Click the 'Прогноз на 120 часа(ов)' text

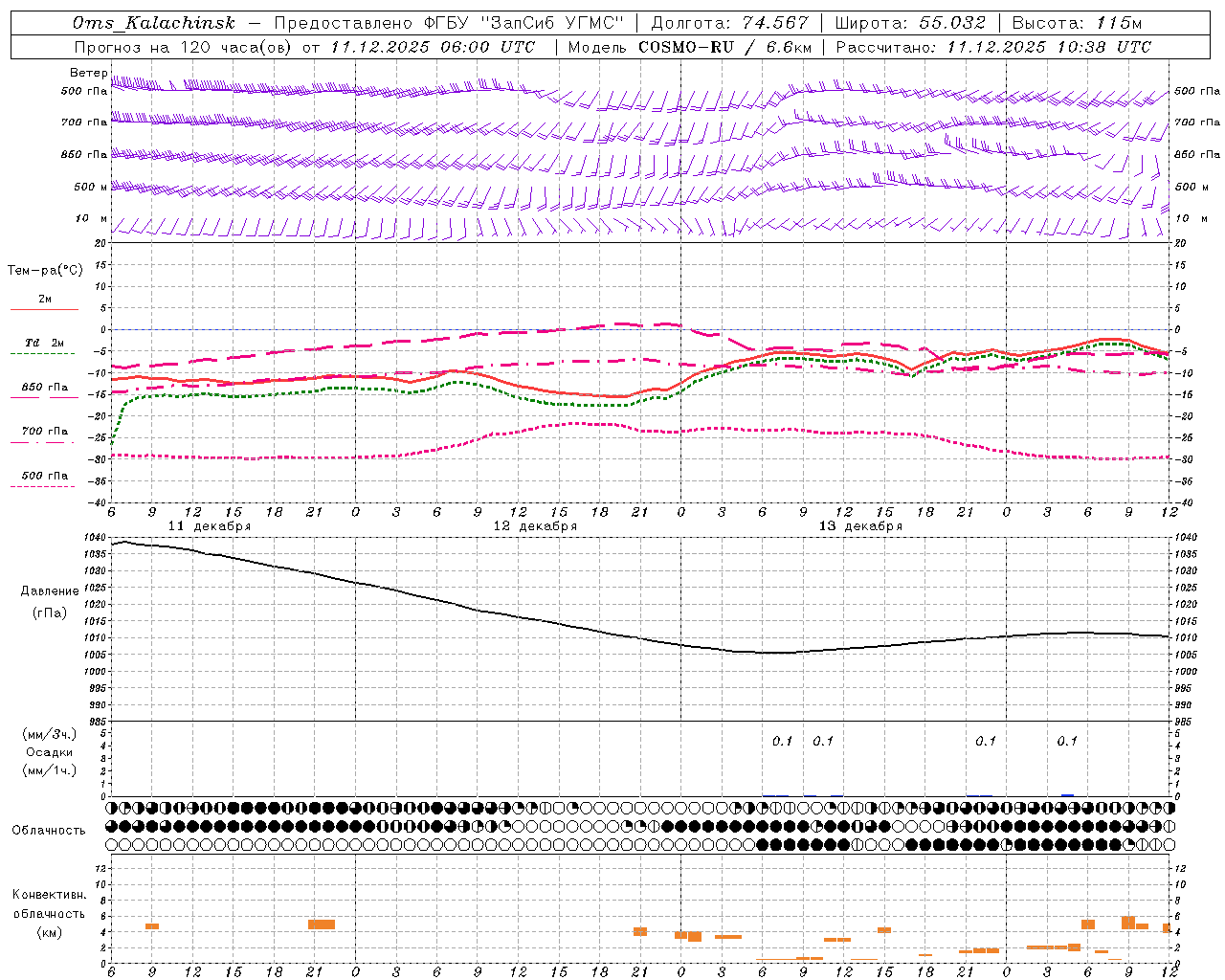pyautogui.click(x=185, y=47)
